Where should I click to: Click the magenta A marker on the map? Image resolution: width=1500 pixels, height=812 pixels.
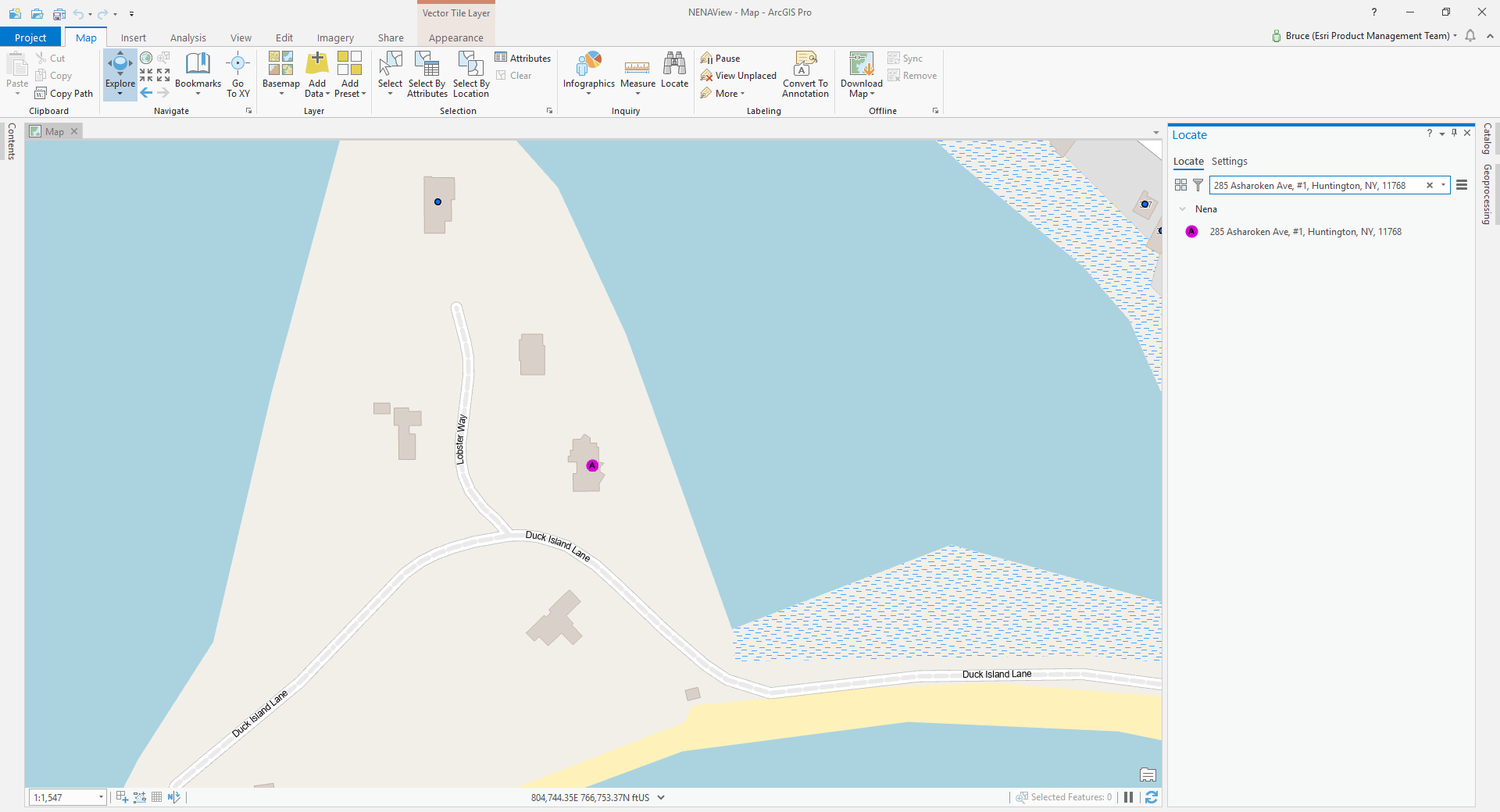pos(592,465)
